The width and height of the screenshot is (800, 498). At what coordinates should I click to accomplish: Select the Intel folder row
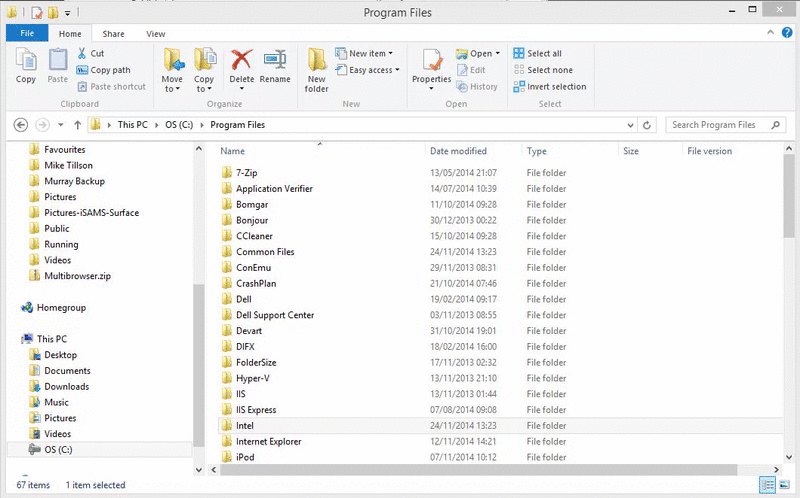point(500,426)
